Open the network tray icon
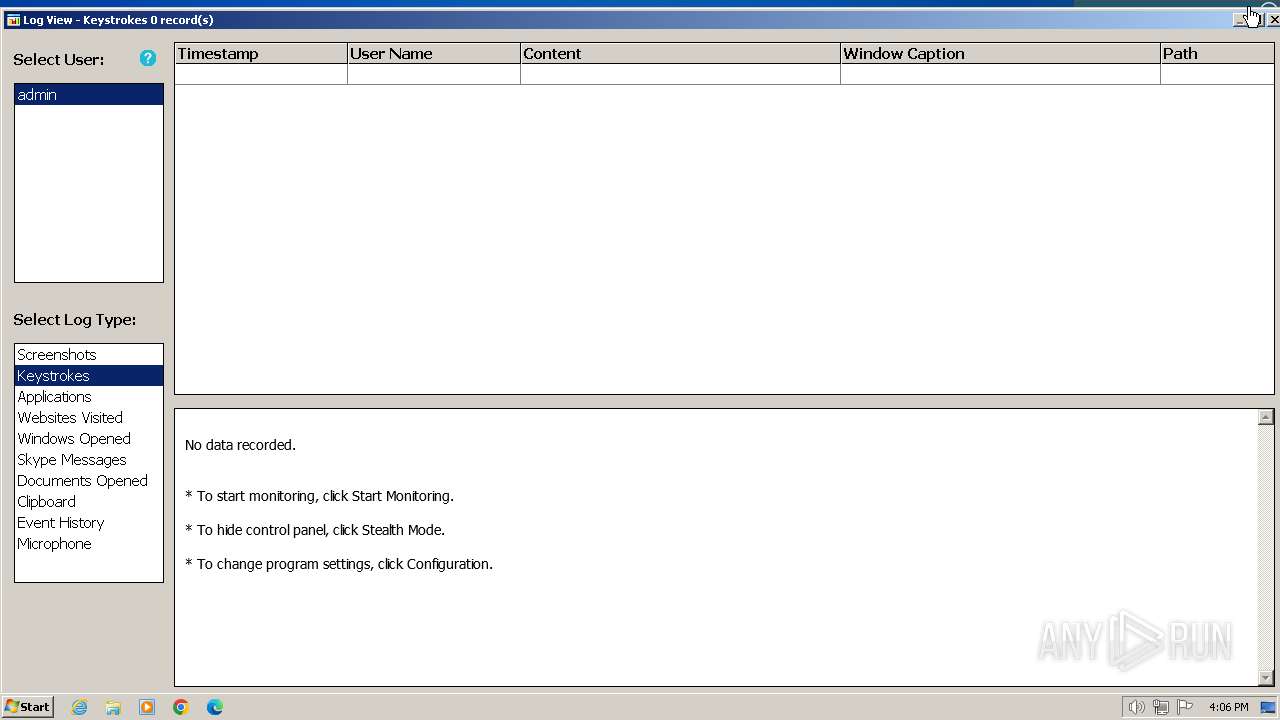This screenshot has height=720, width=1280. tap(1161, 707)
